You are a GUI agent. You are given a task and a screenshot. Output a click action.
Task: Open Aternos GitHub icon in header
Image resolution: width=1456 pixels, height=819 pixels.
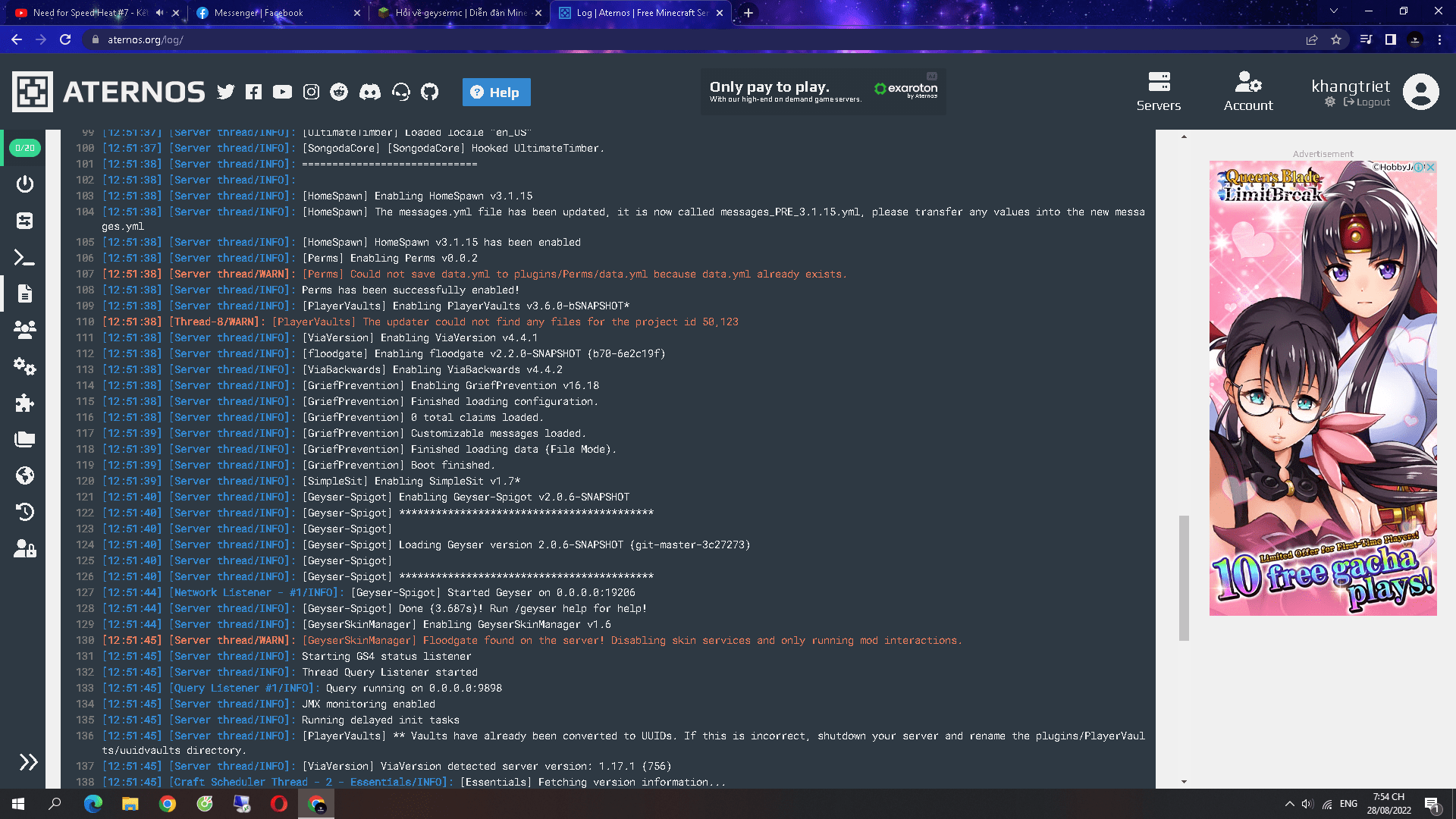(x=430, y=92)
